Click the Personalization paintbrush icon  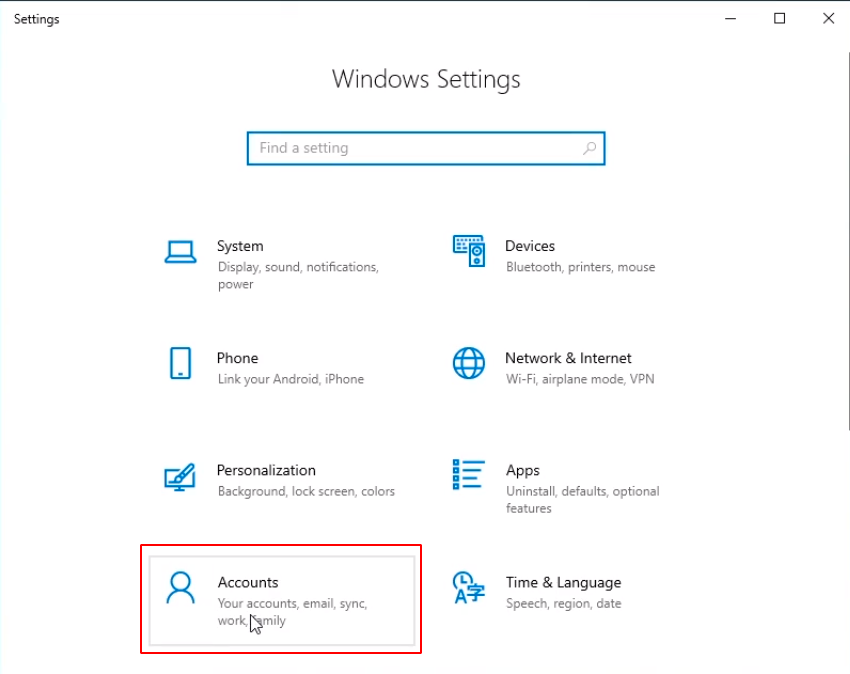pos(180,477)
